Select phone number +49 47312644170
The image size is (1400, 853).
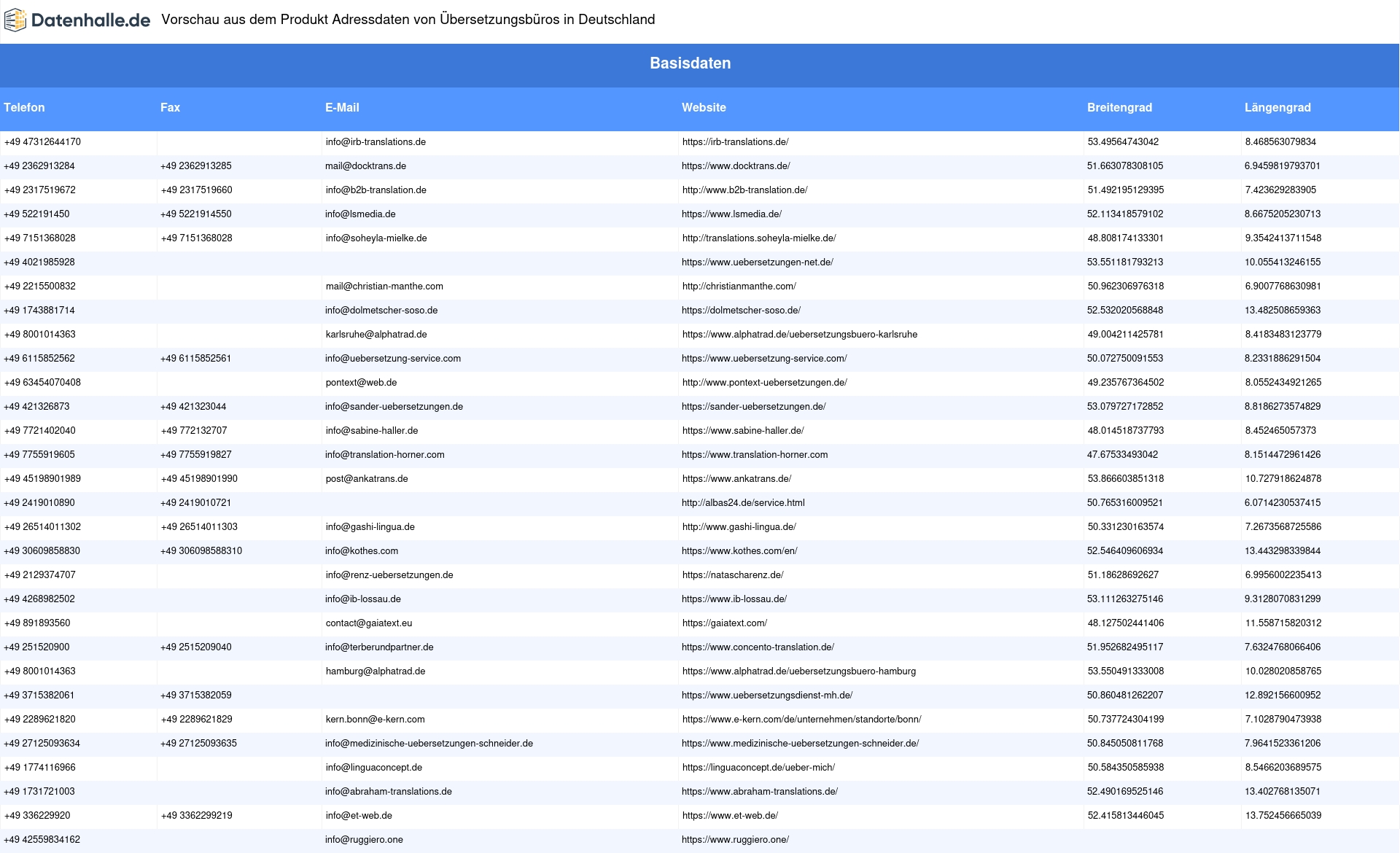click(42, 142)
